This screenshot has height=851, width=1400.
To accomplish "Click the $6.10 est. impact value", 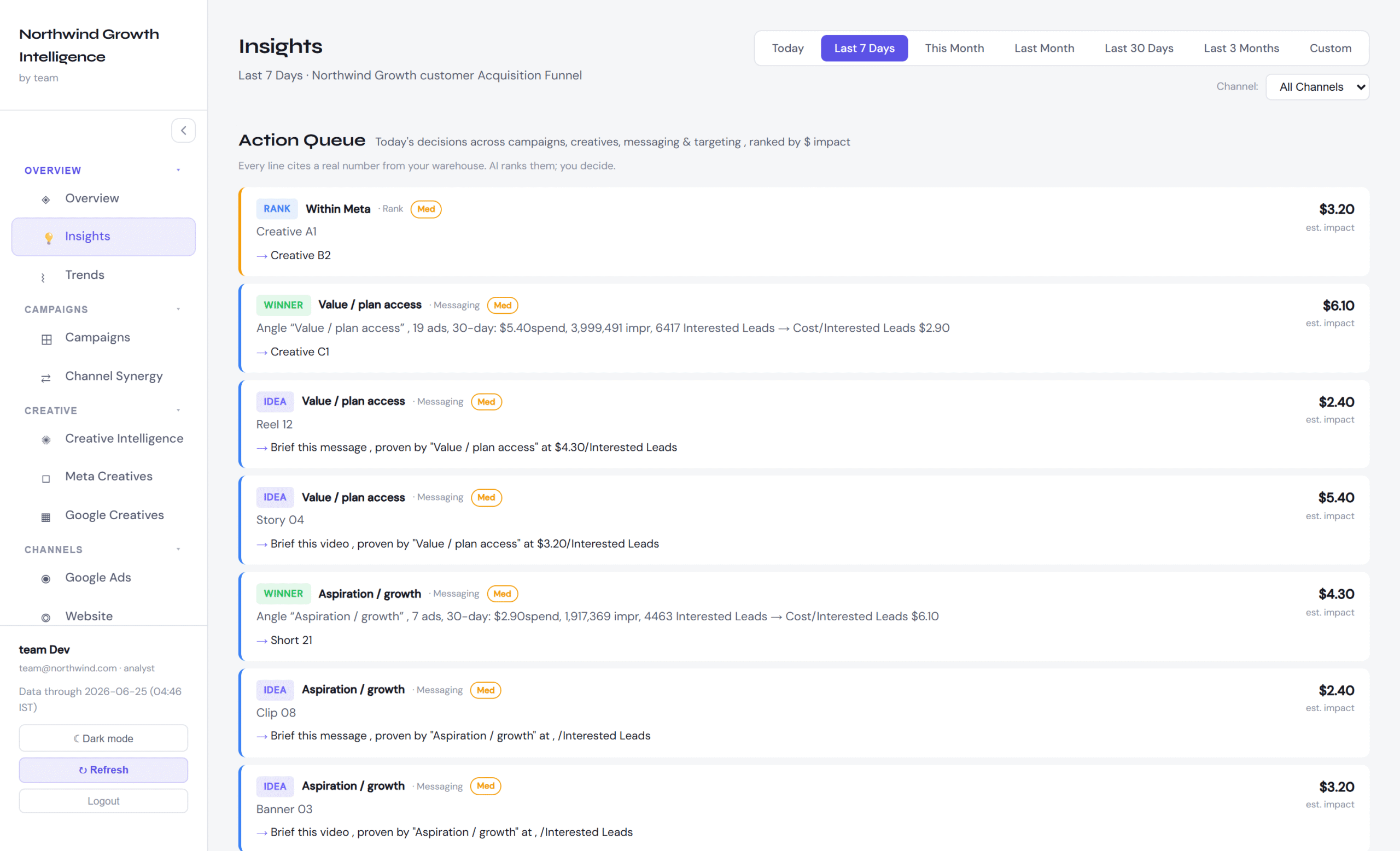I will tap(1339, 306).
